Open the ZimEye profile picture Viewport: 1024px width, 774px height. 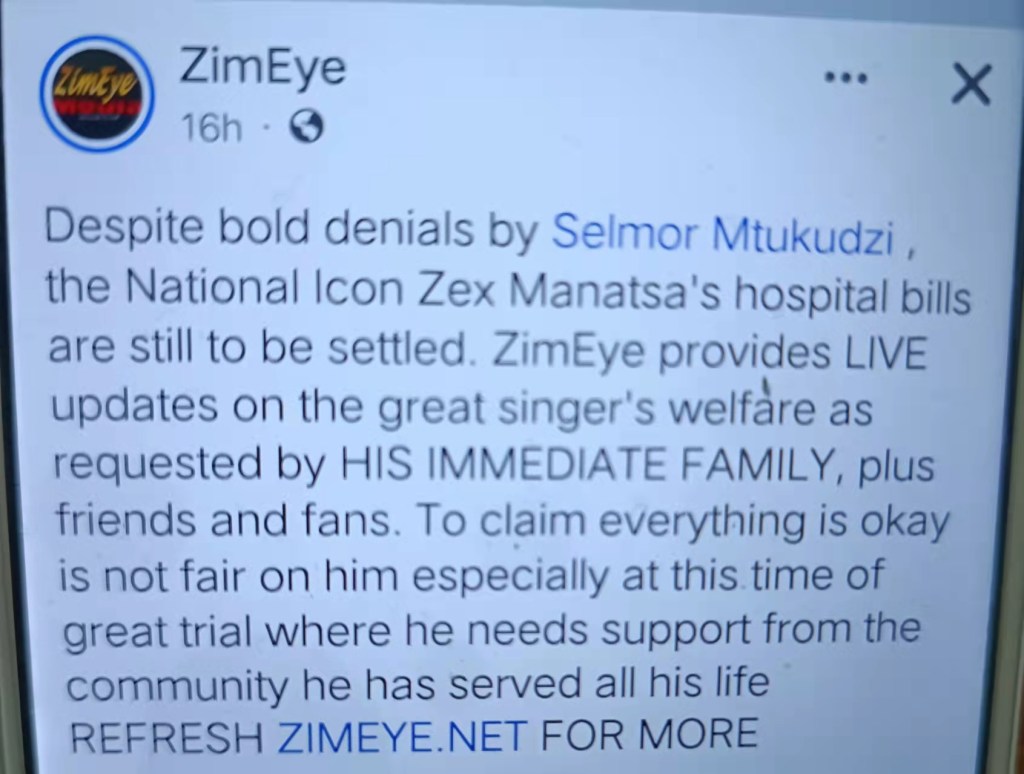coord(97,94)
